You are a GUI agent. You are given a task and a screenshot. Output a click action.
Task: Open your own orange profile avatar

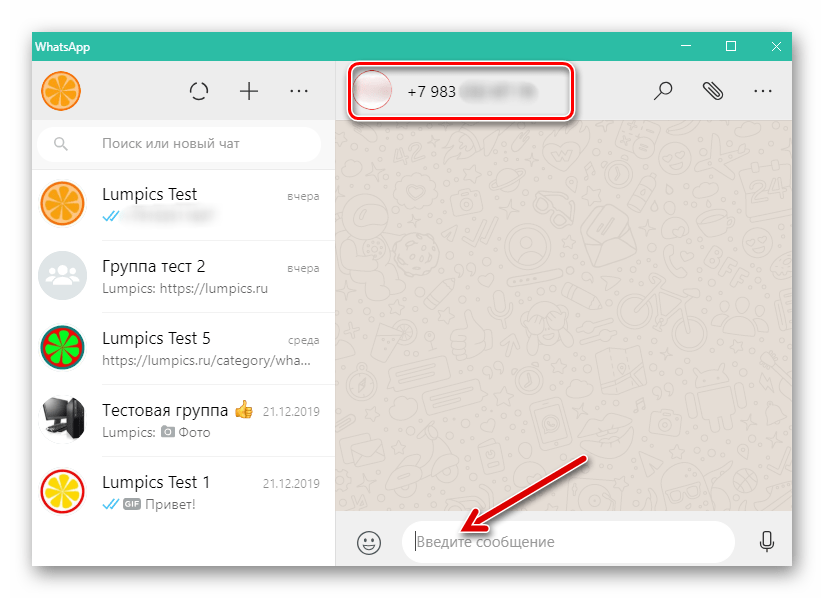point(61,91)
